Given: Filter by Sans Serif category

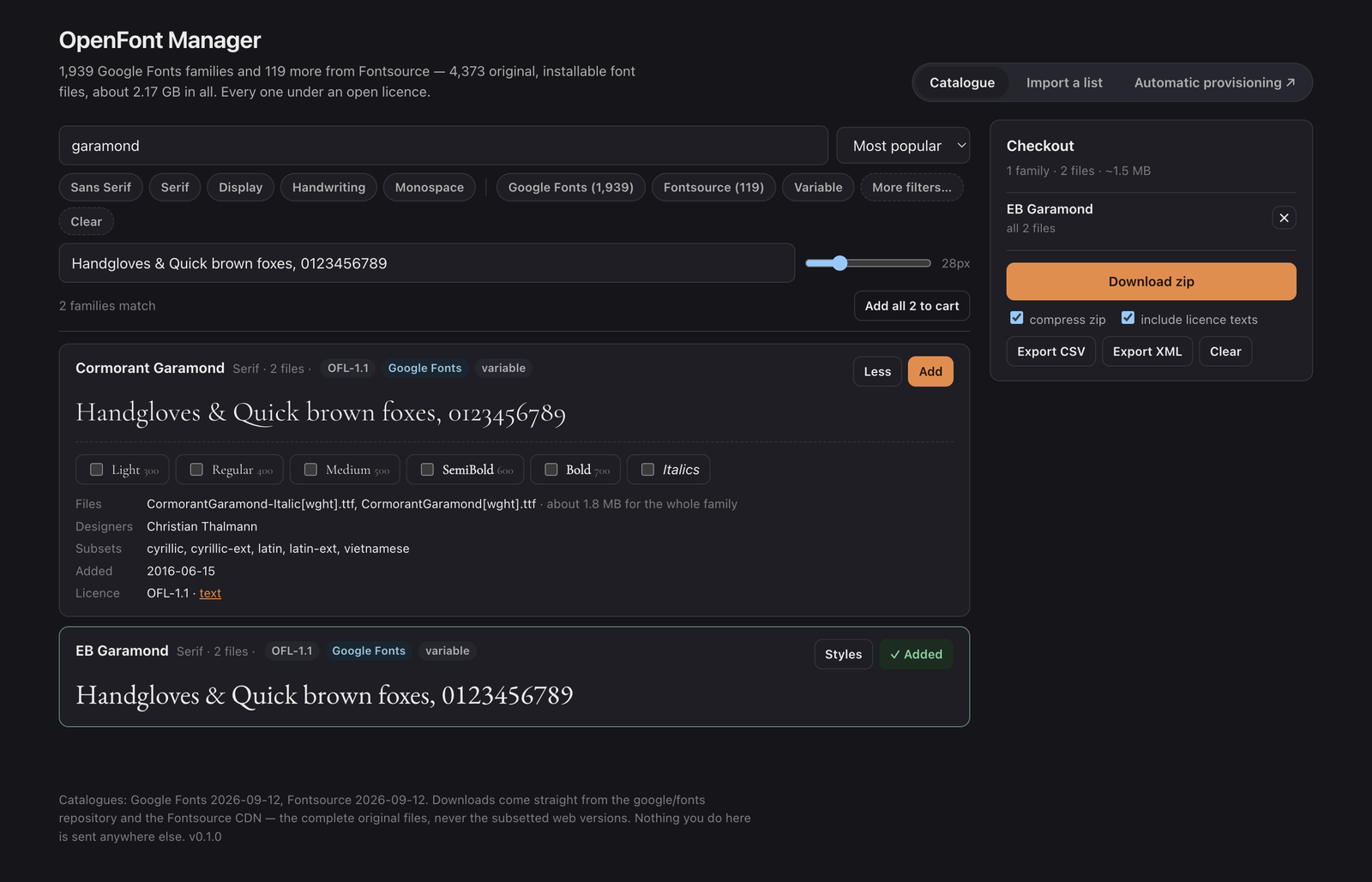Looking at the screenshot, I should click(101, 188).
